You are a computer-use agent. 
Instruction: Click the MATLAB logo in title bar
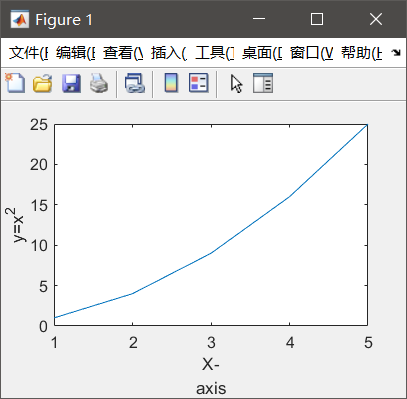[19, 19]
